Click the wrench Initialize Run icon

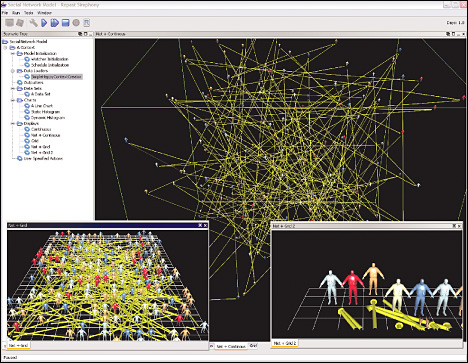tap(33, 23)
